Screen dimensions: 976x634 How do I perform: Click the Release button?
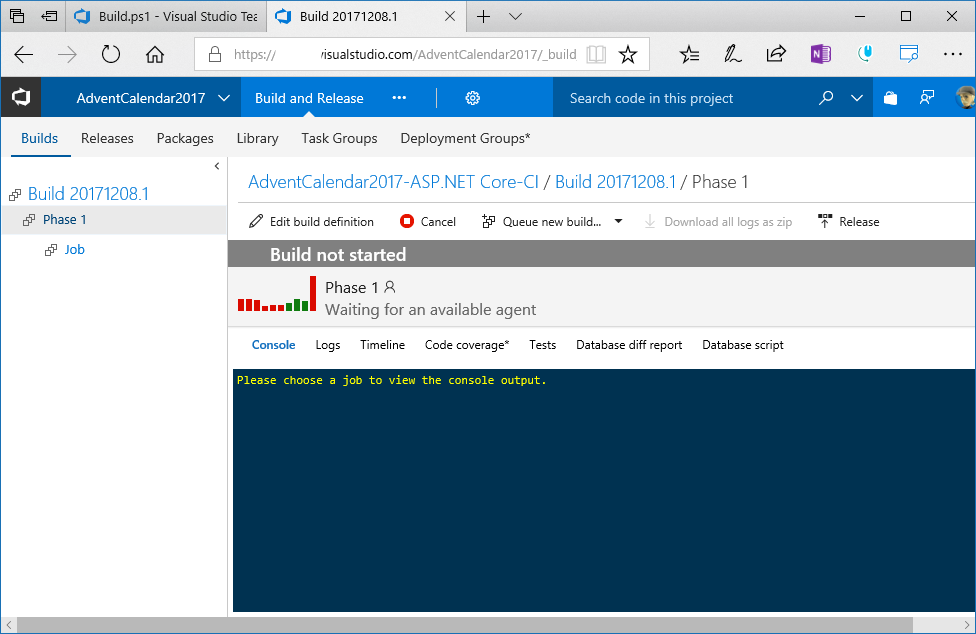[x=848, y=221]
